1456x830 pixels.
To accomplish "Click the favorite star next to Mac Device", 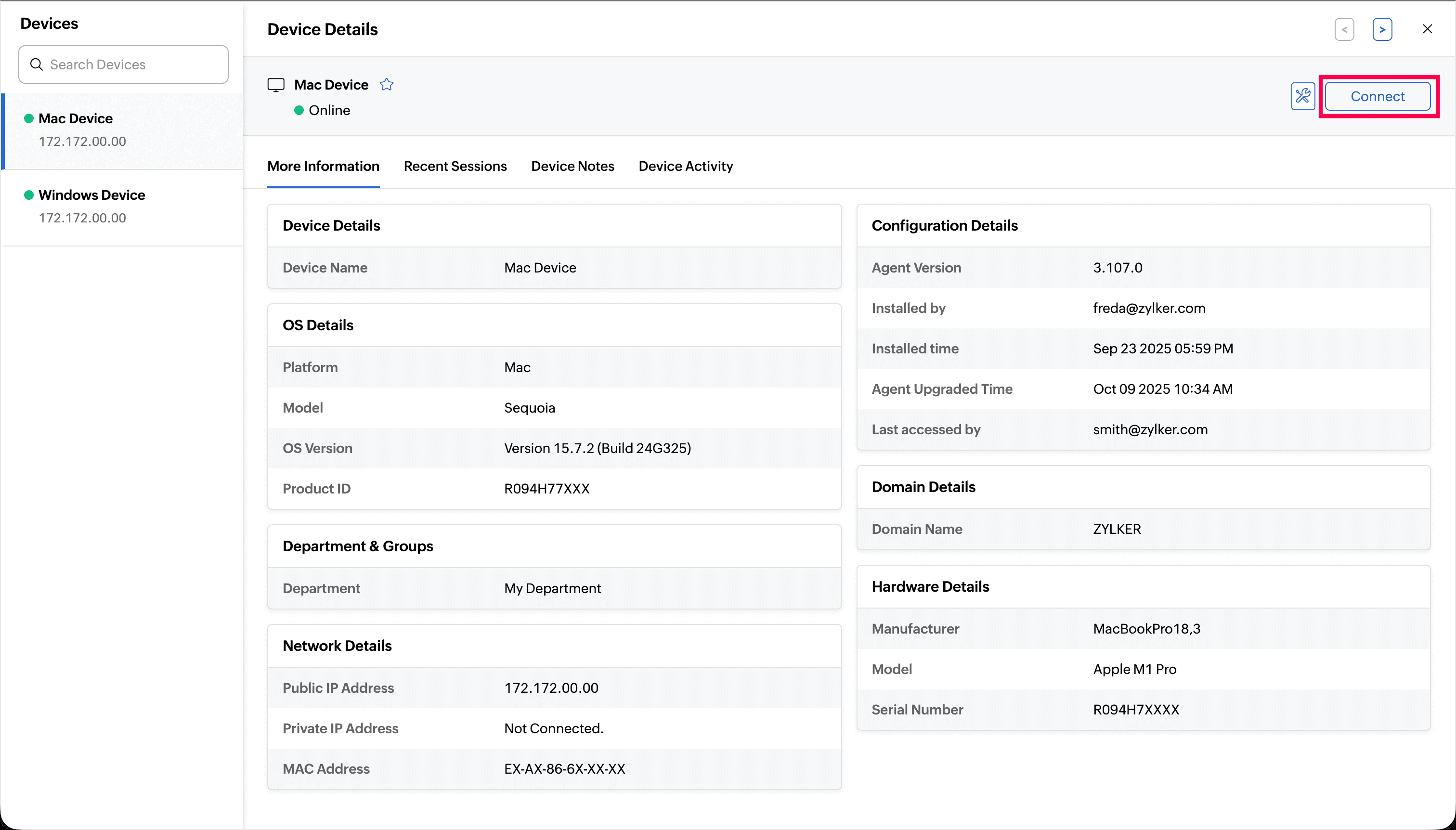I will 387,84.
